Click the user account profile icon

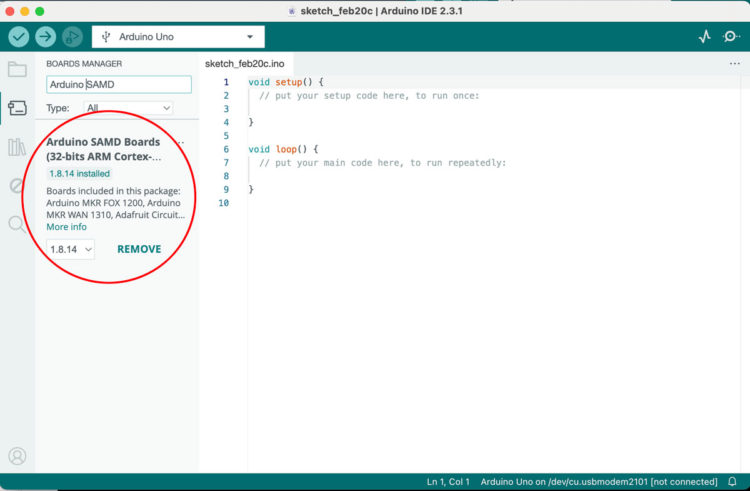tap(17, 456)
